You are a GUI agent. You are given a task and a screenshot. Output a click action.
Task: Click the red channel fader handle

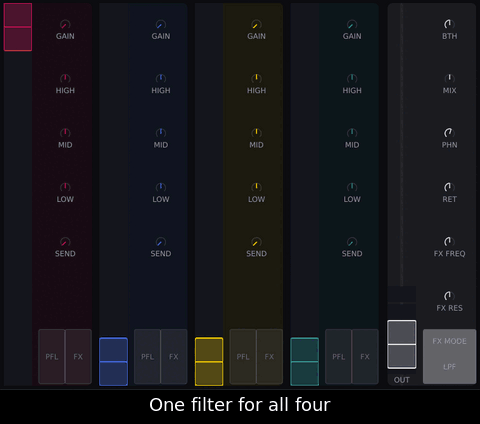click(18, 27)
